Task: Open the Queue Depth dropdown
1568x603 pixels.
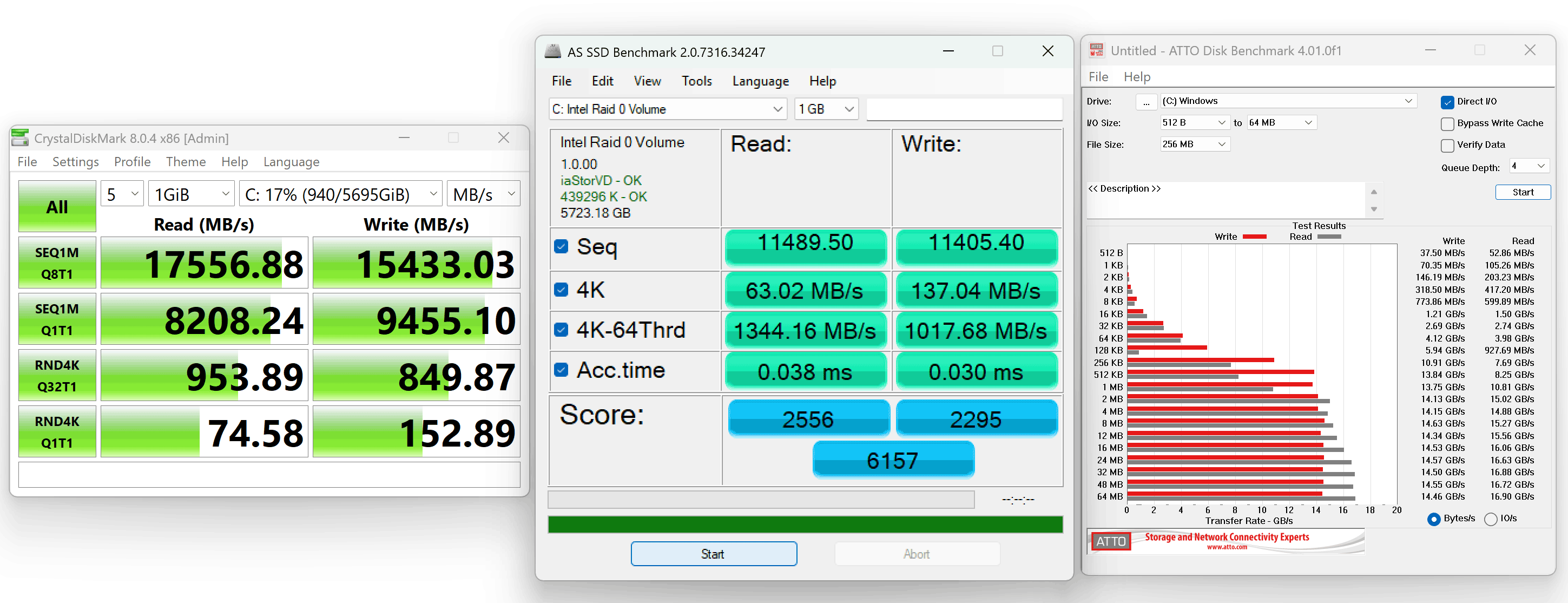Action: pyautogui.click(x=1529, y=166)
